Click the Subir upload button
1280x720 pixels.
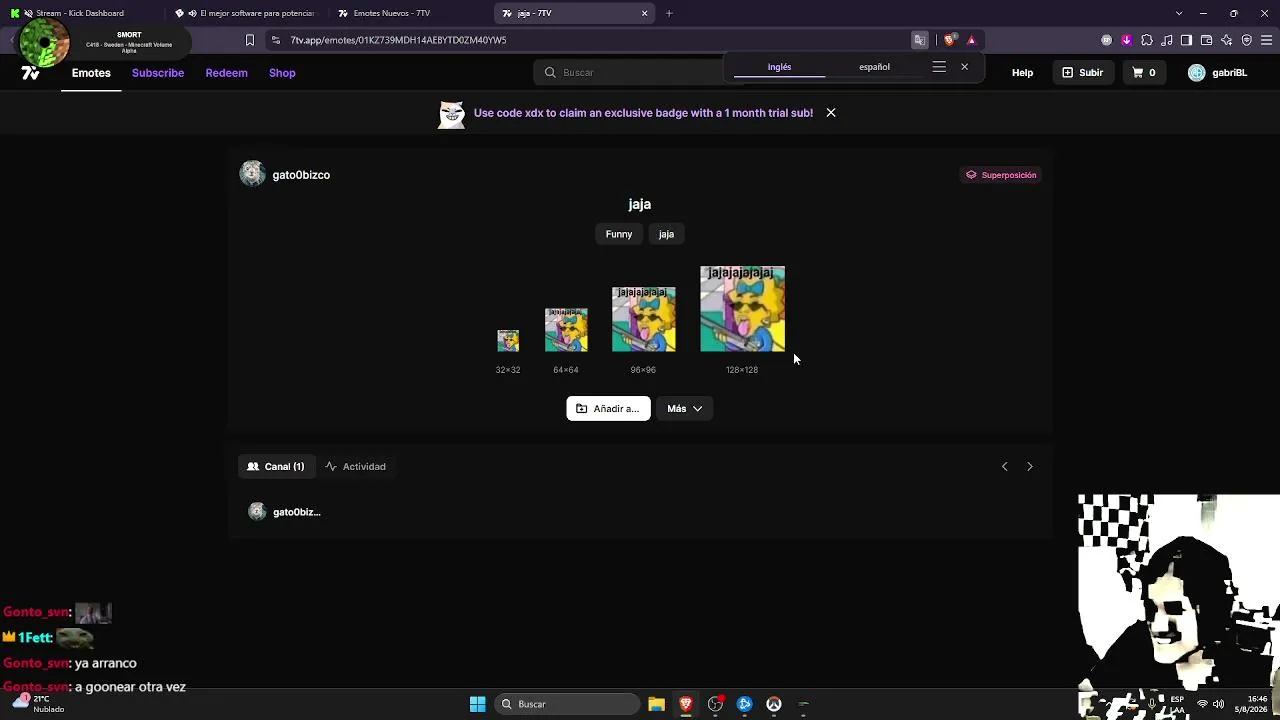point(1082,73)
